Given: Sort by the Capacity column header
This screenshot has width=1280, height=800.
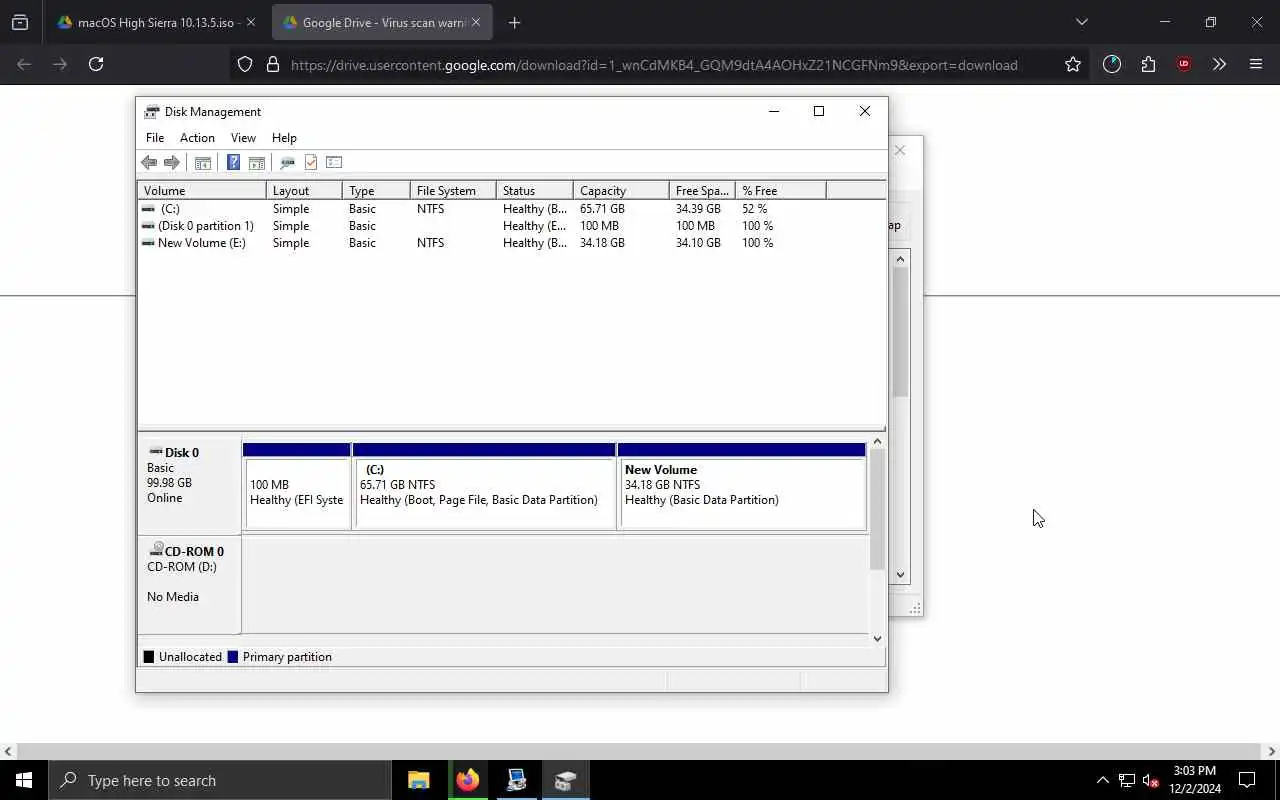Looking at the screenshot, I should coord(621,190).
